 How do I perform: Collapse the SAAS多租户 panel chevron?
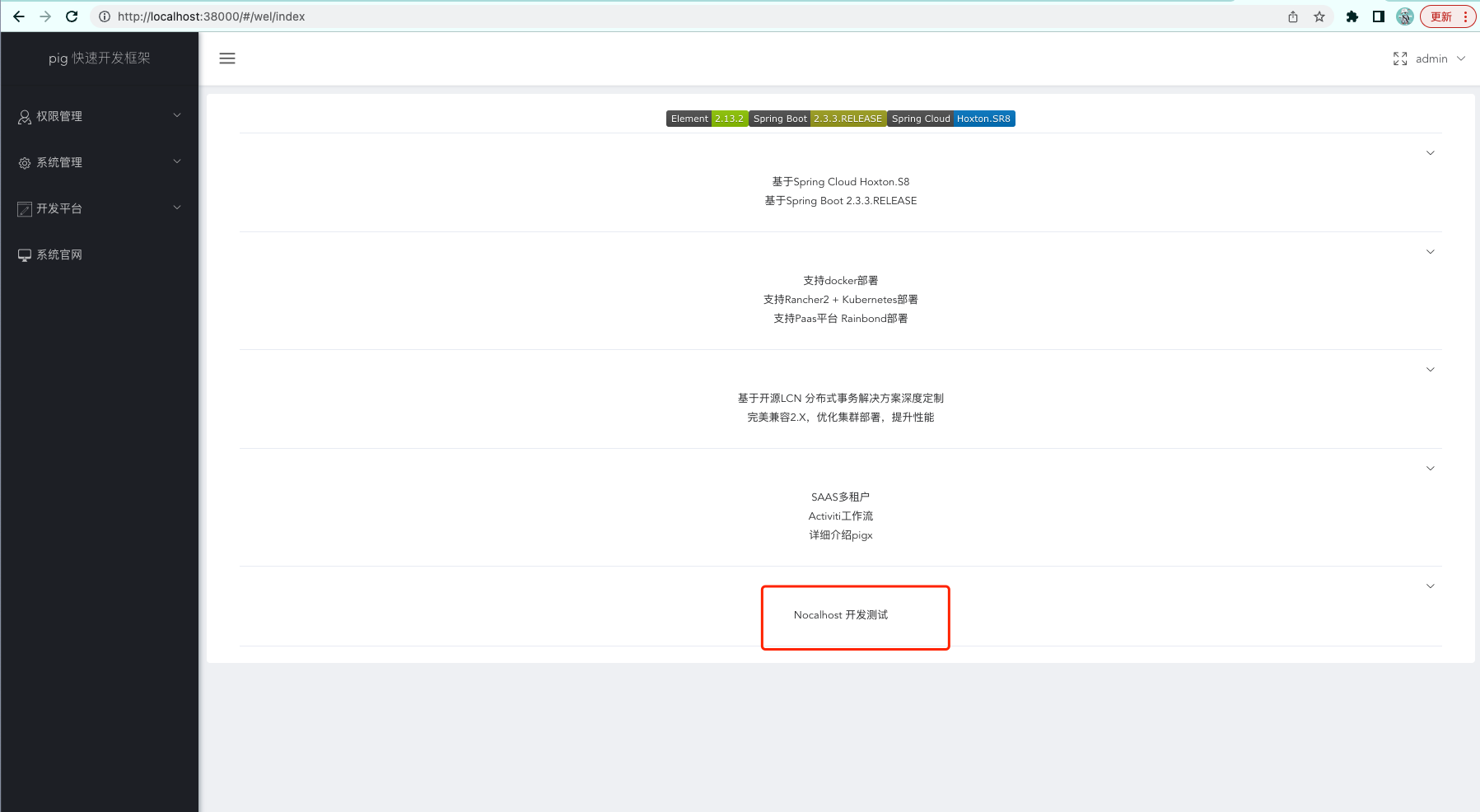click(1431, 469)
